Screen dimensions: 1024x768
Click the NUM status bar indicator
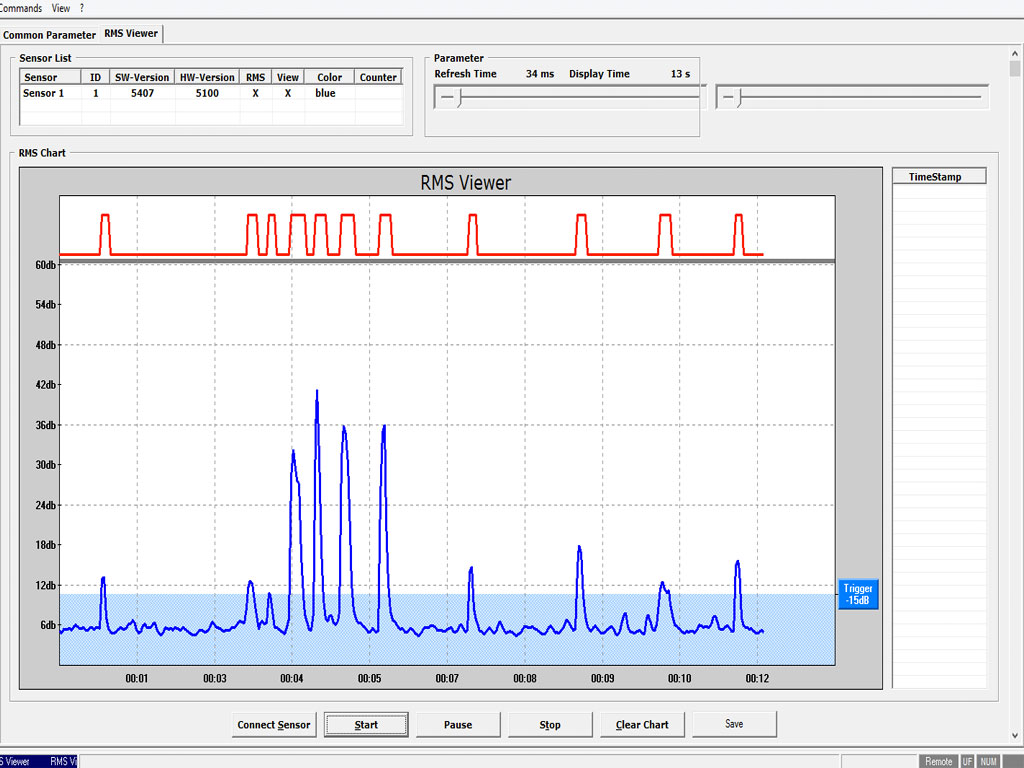point(989,761)
